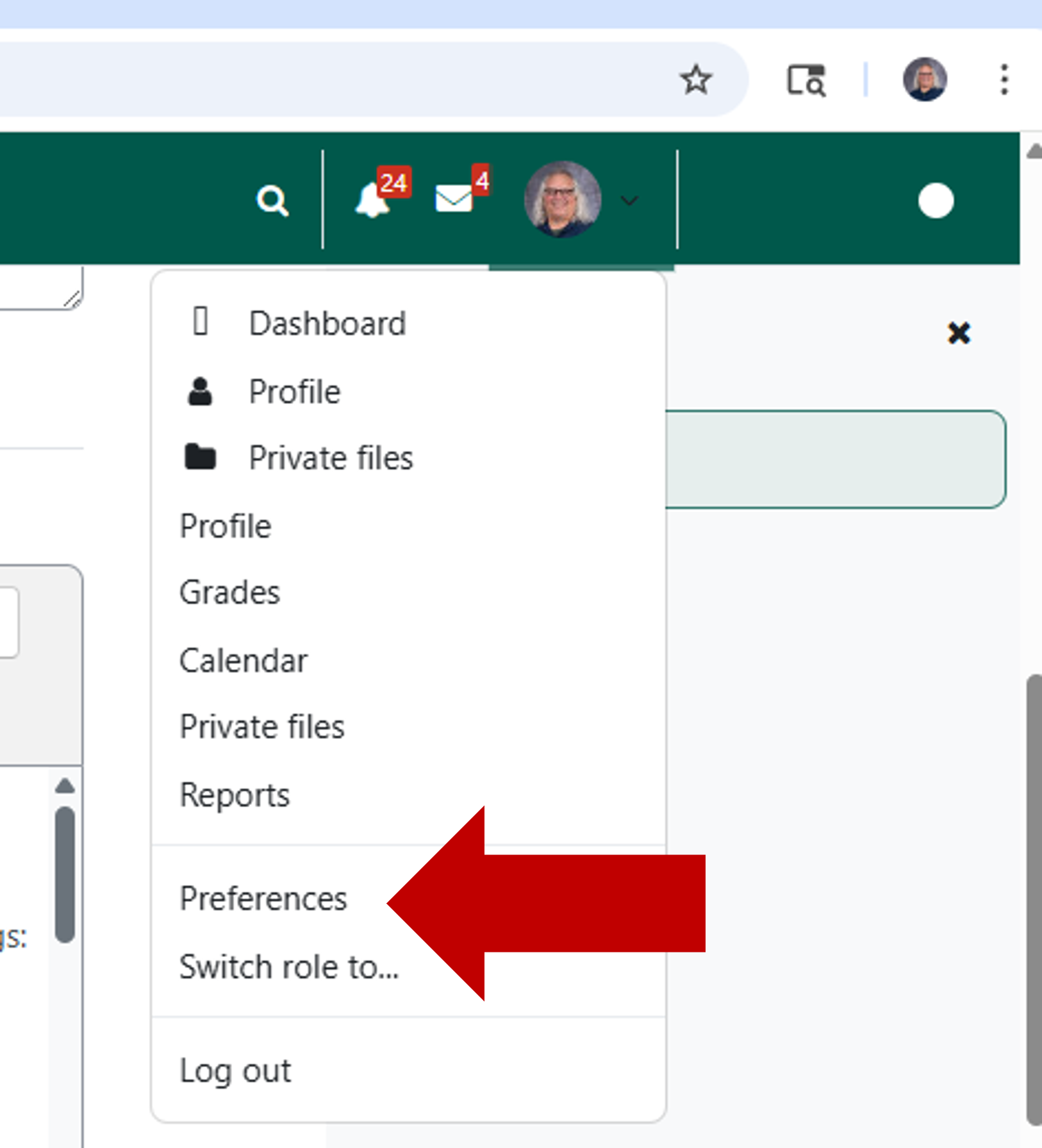
Task: Select Calendar from the user menu
Action: click(x=243, y=660)
